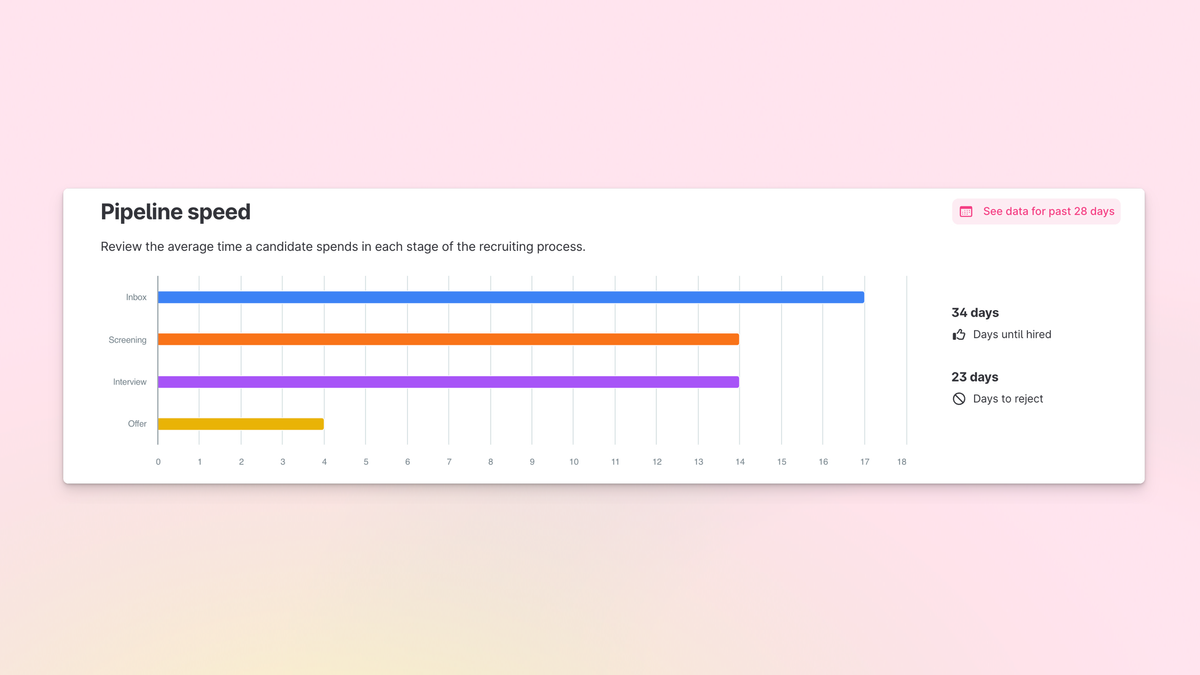Click the 0 tick on the axis

coord(158,462)
